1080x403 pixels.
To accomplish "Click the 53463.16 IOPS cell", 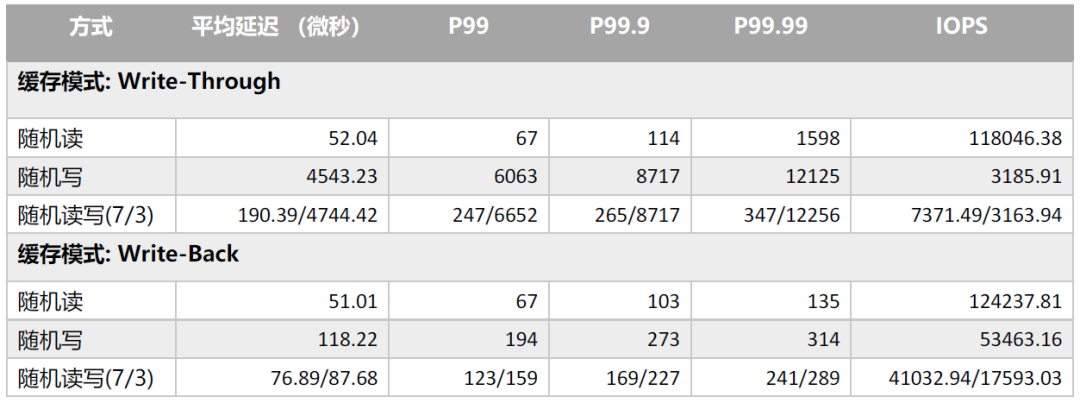I will click(962, 338).
